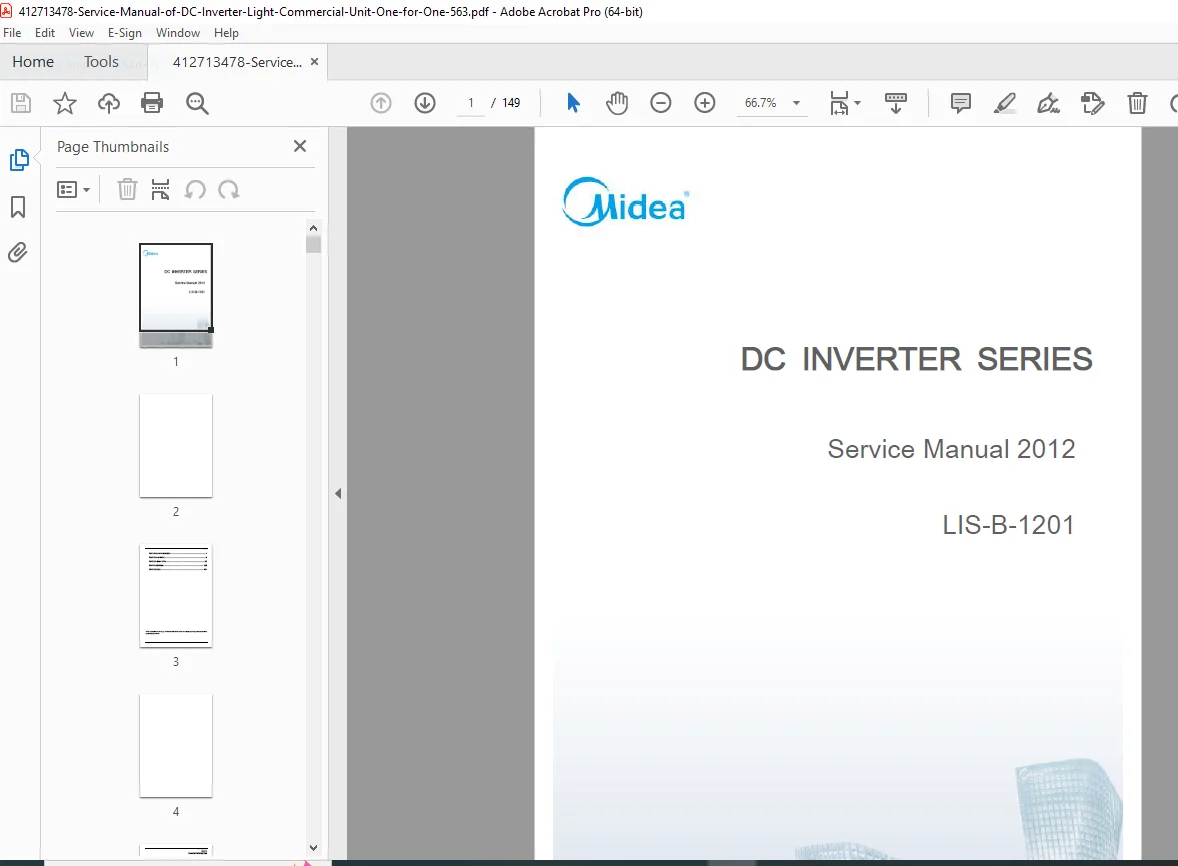Click the stamp/edit tool icon
The width and height of the screenshot is (1178, 866).
coord(1092,103)
